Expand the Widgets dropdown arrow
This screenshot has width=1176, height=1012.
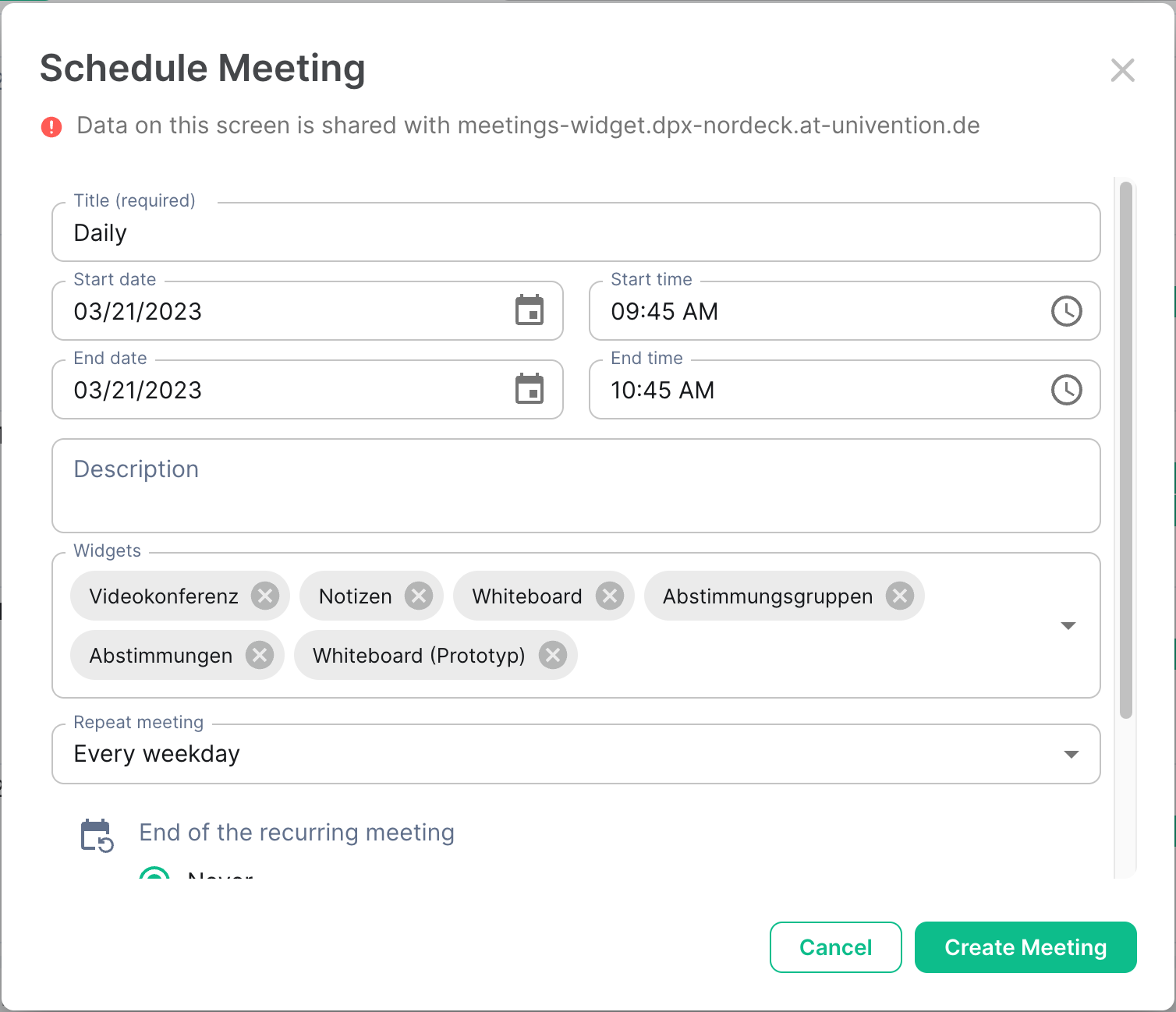coord(1068,626)
